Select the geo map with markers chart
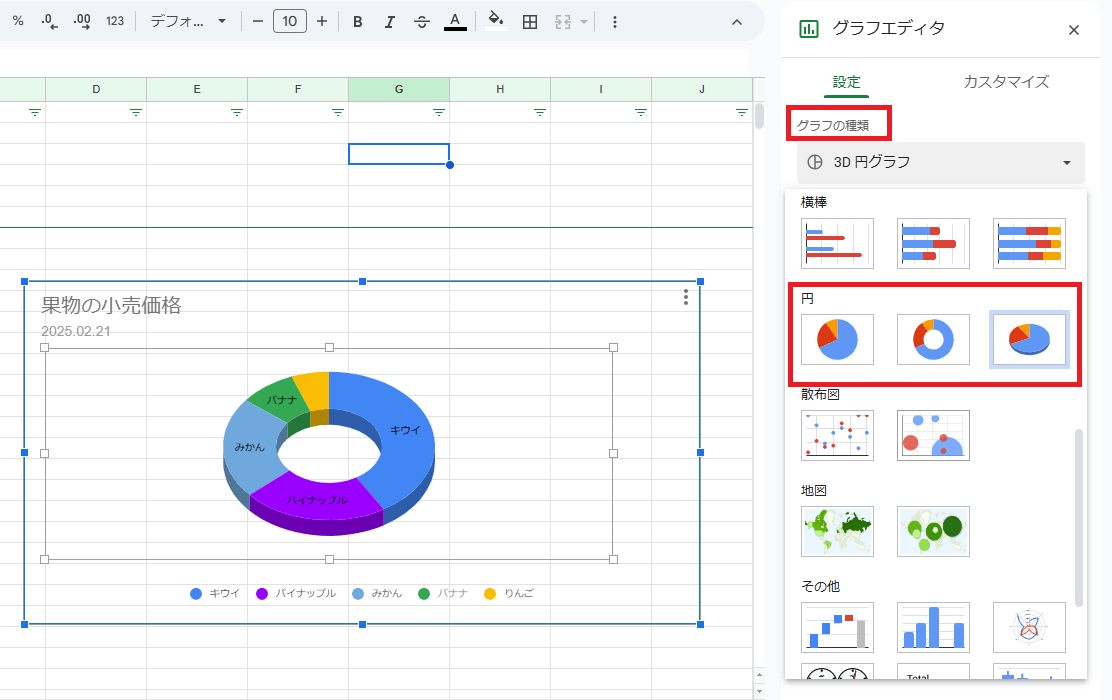The width and height of the screenshot is (1112, 700). [x=933, y=531]
